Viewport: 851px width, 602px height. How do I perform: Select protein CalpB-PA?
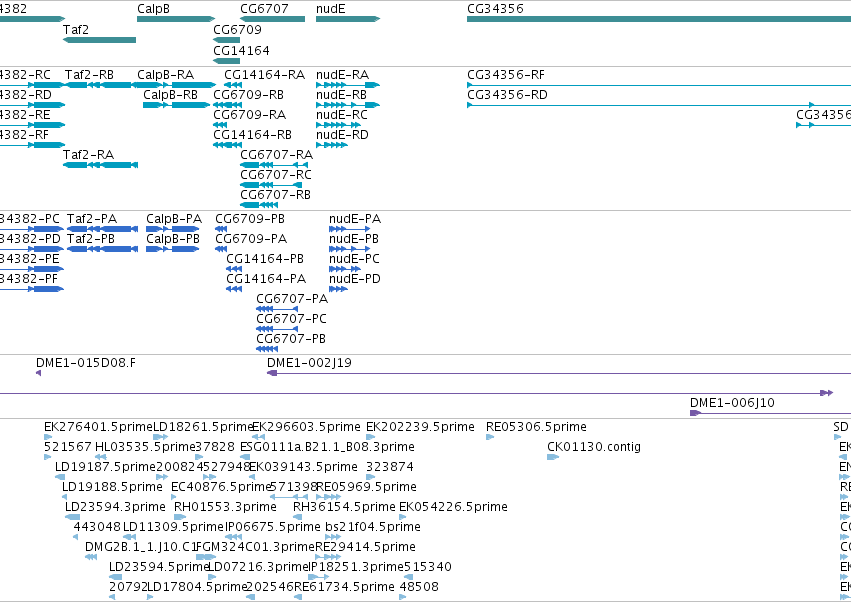pos(173,229)
